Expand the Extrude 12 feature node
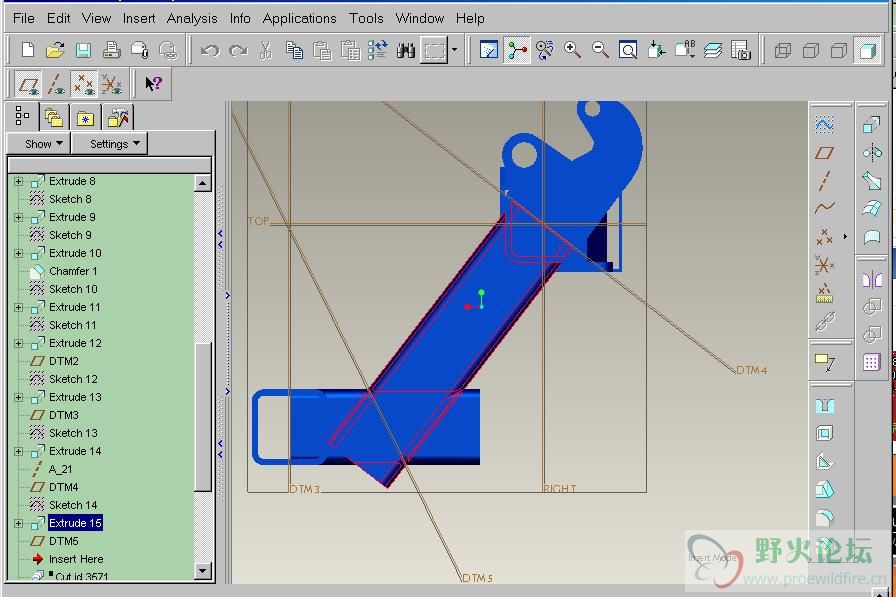The image size is (896, 597). pos(18,343)
